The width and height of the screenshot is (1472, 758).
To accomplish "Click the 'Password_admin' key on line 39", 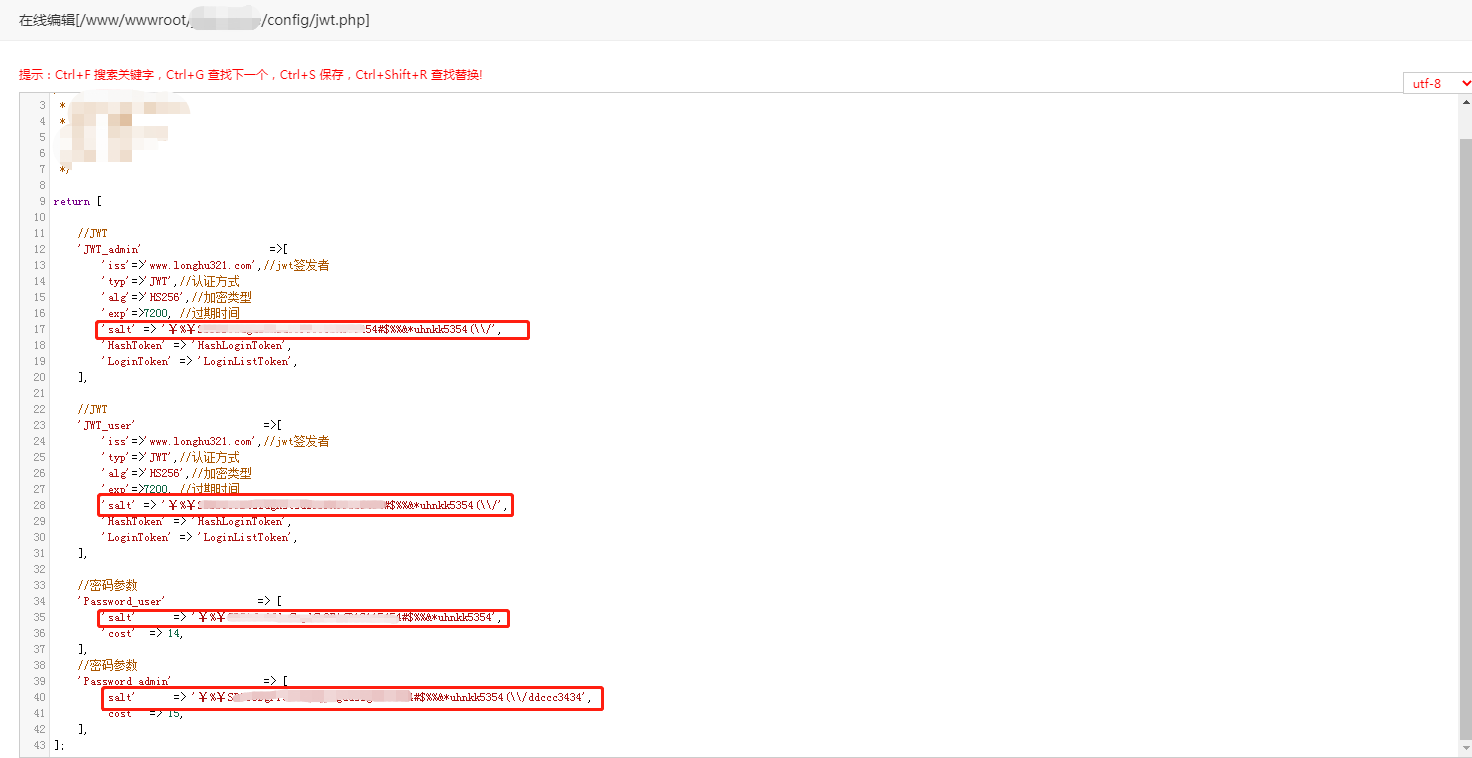I will point(124,681).
